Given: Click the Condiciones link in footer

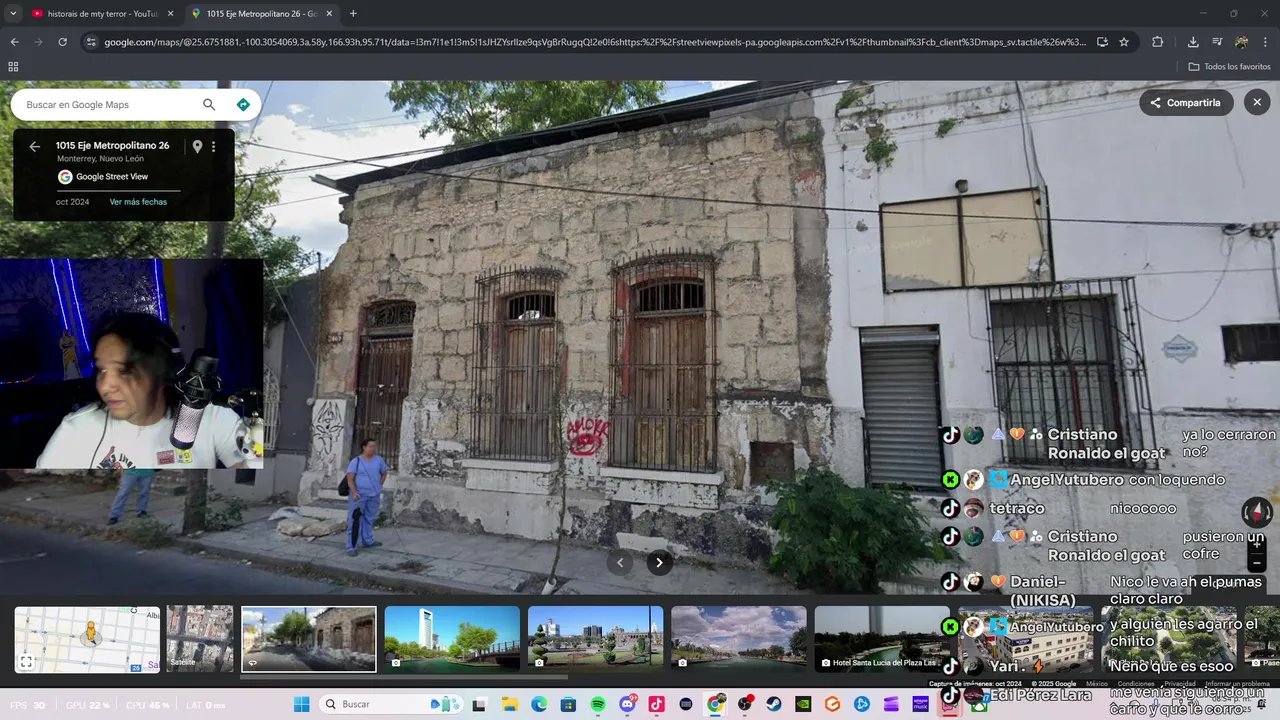Looking at the screenshot, I should point(1136,684).
